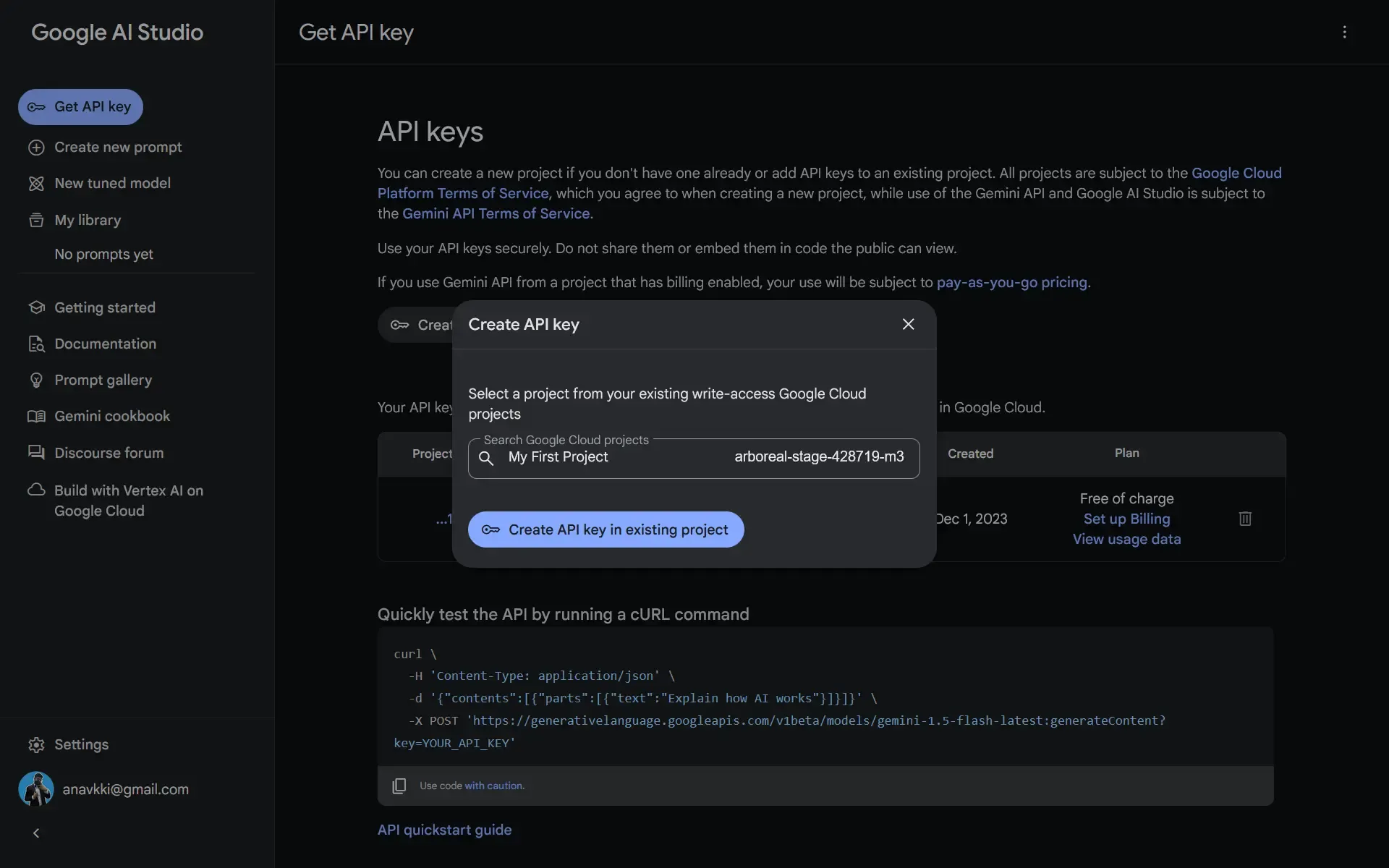Select My First Project from the list

[557, 456]
